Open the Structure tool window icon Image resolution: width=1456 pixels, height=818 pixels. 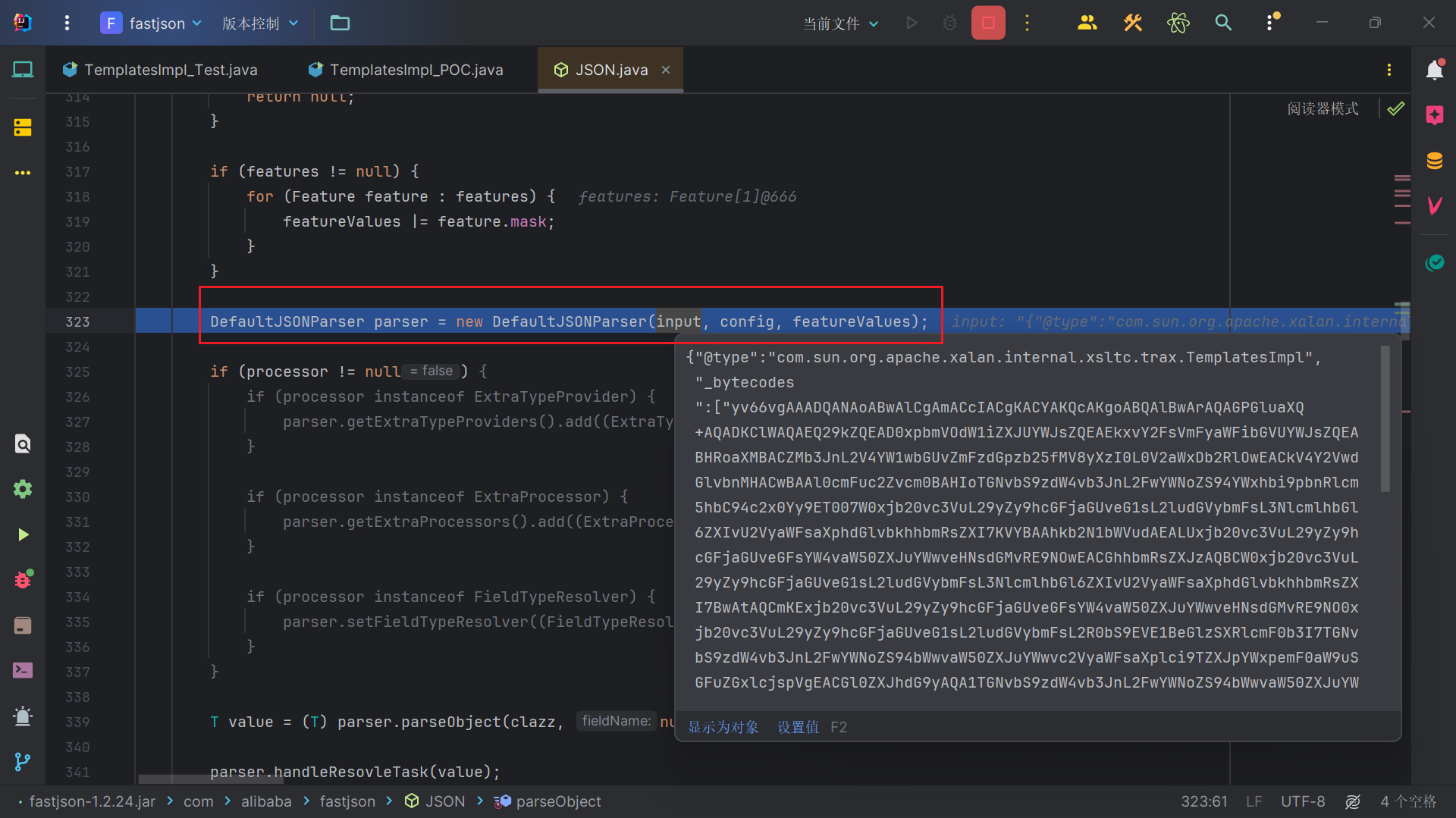click(x=23, y=127)
